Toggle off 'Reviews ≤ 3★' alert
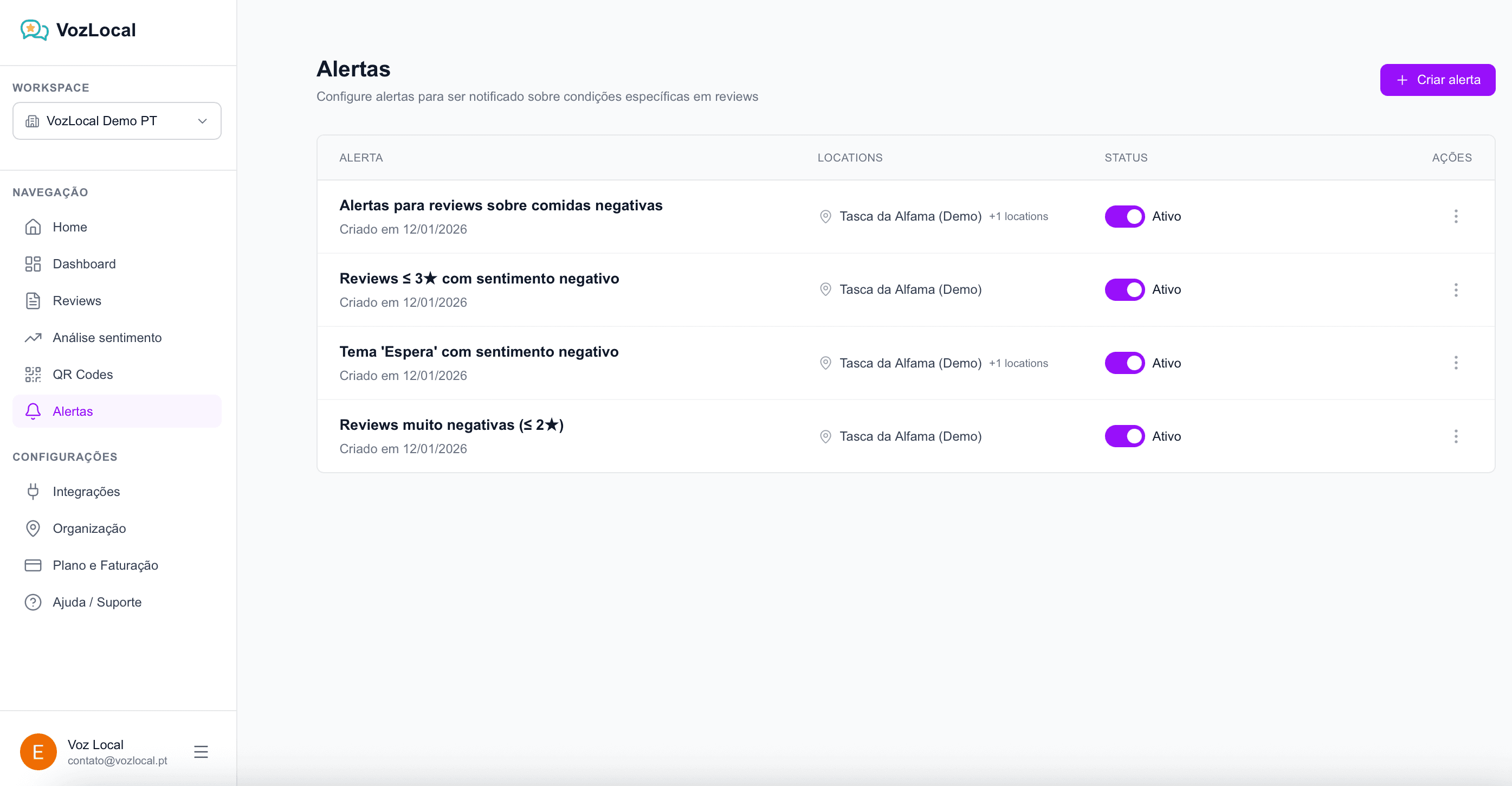Screen dimensions: 1512x786 (x=1124, y=290)
